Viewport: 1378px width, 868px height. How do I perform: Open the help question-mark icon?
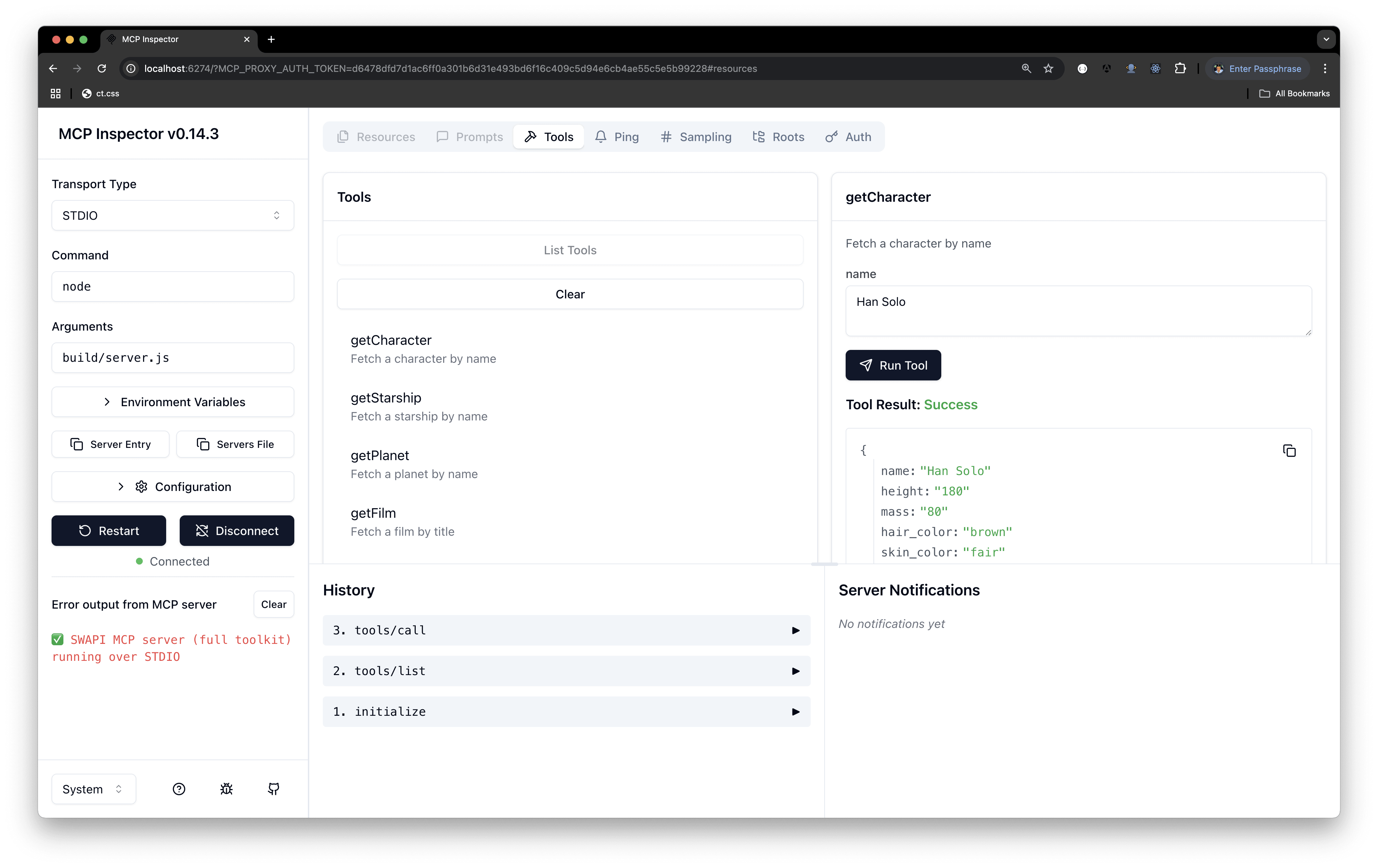click(179, 789)
